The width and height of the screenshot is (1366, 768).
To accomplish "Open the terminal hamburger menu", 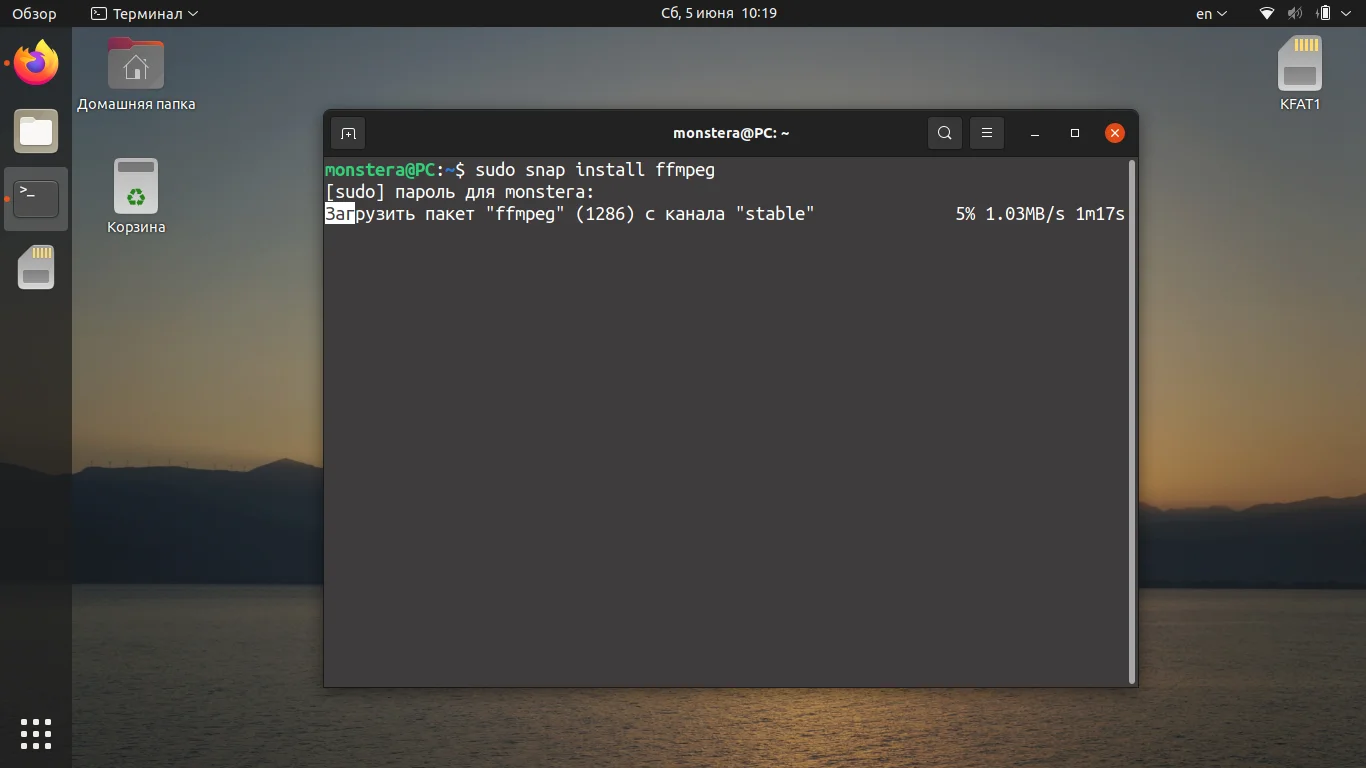I will [x=987, y=132].
